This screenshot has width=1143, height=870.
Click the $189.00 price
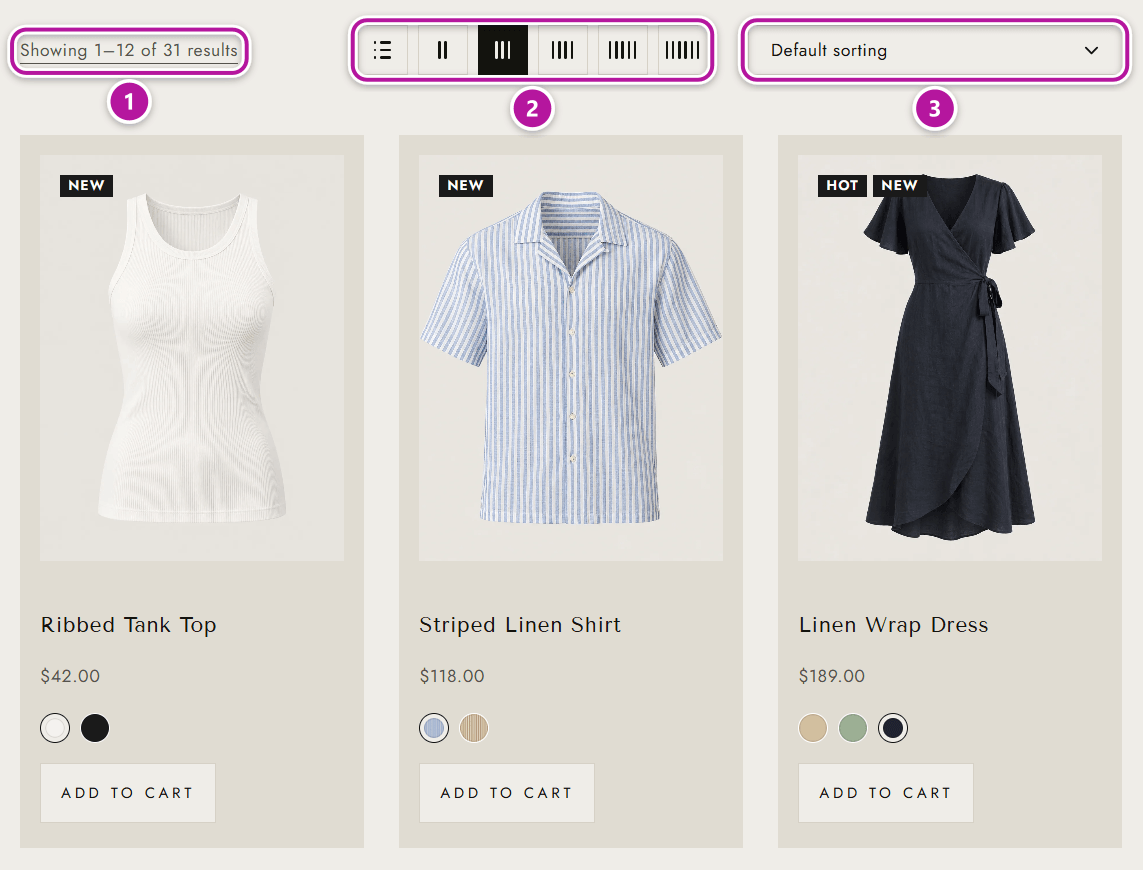point(832,676)
